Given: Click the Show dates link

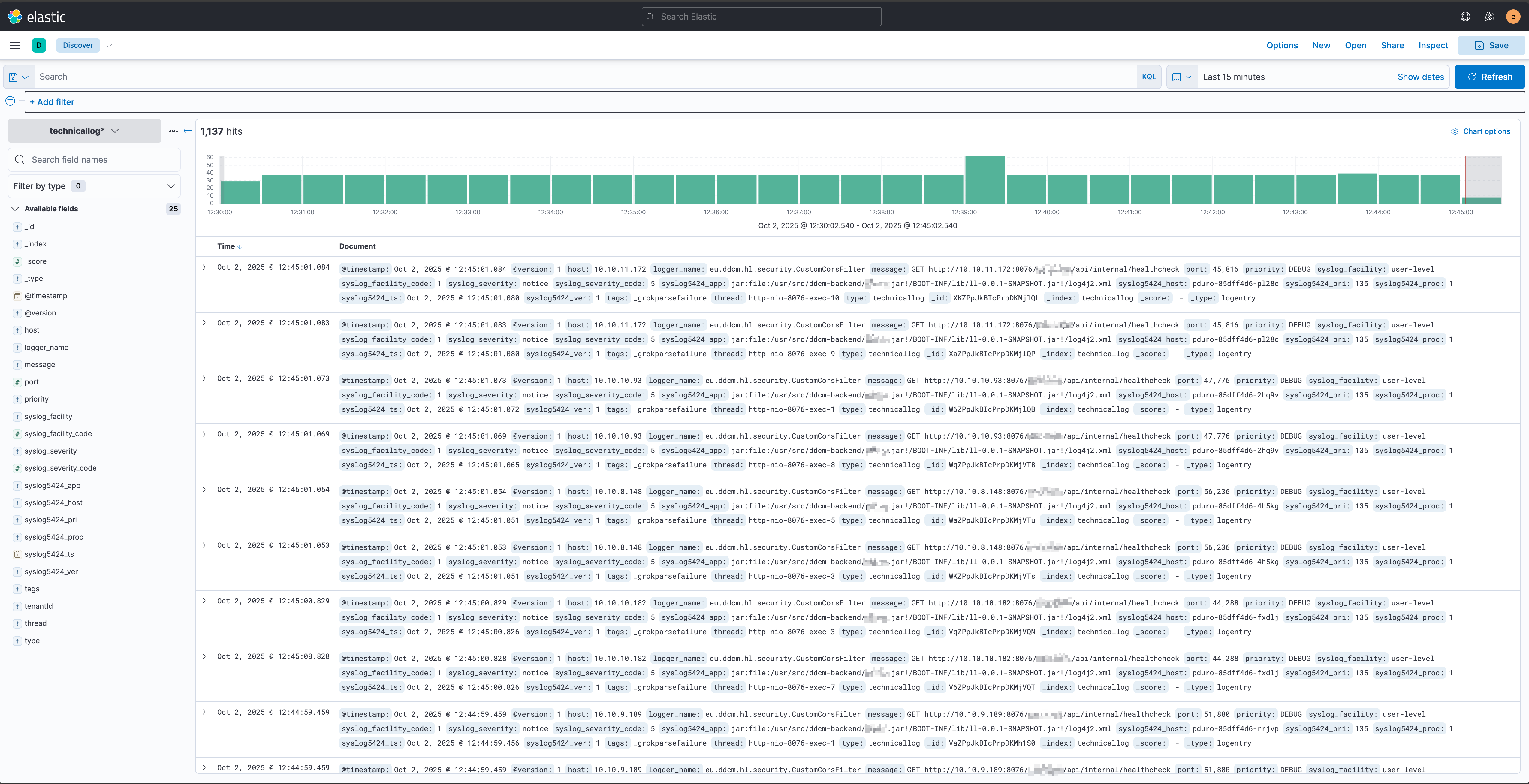Looking at the screenshot, I should (x=1420, y=77).
